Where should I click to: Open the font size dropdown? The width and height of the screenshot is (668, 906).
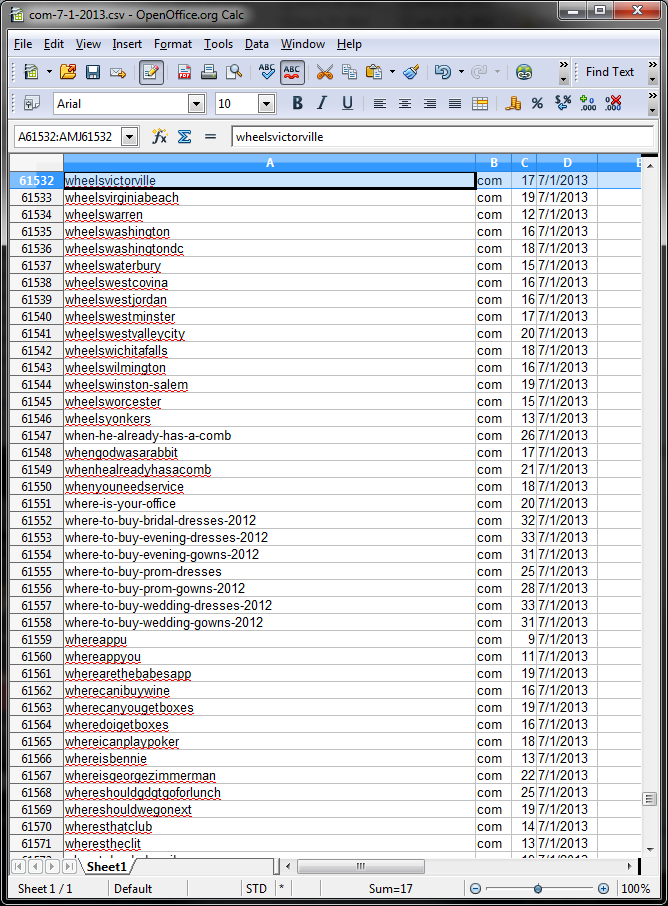266,104
